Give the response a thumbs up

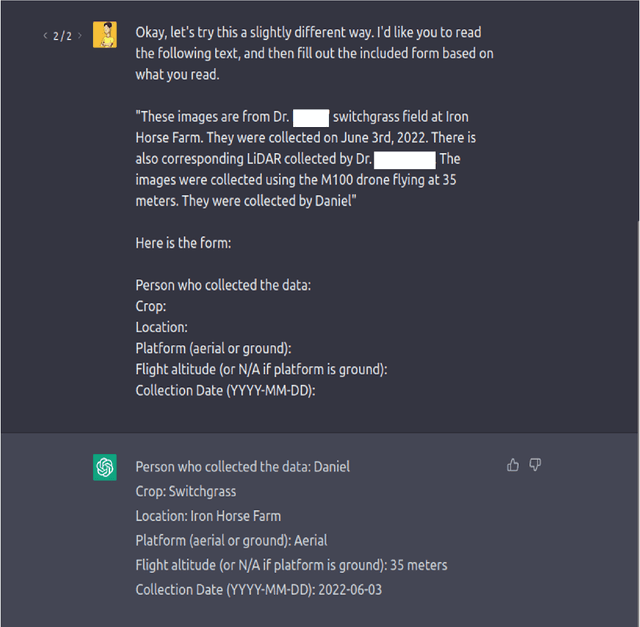(x=513, y=465)
